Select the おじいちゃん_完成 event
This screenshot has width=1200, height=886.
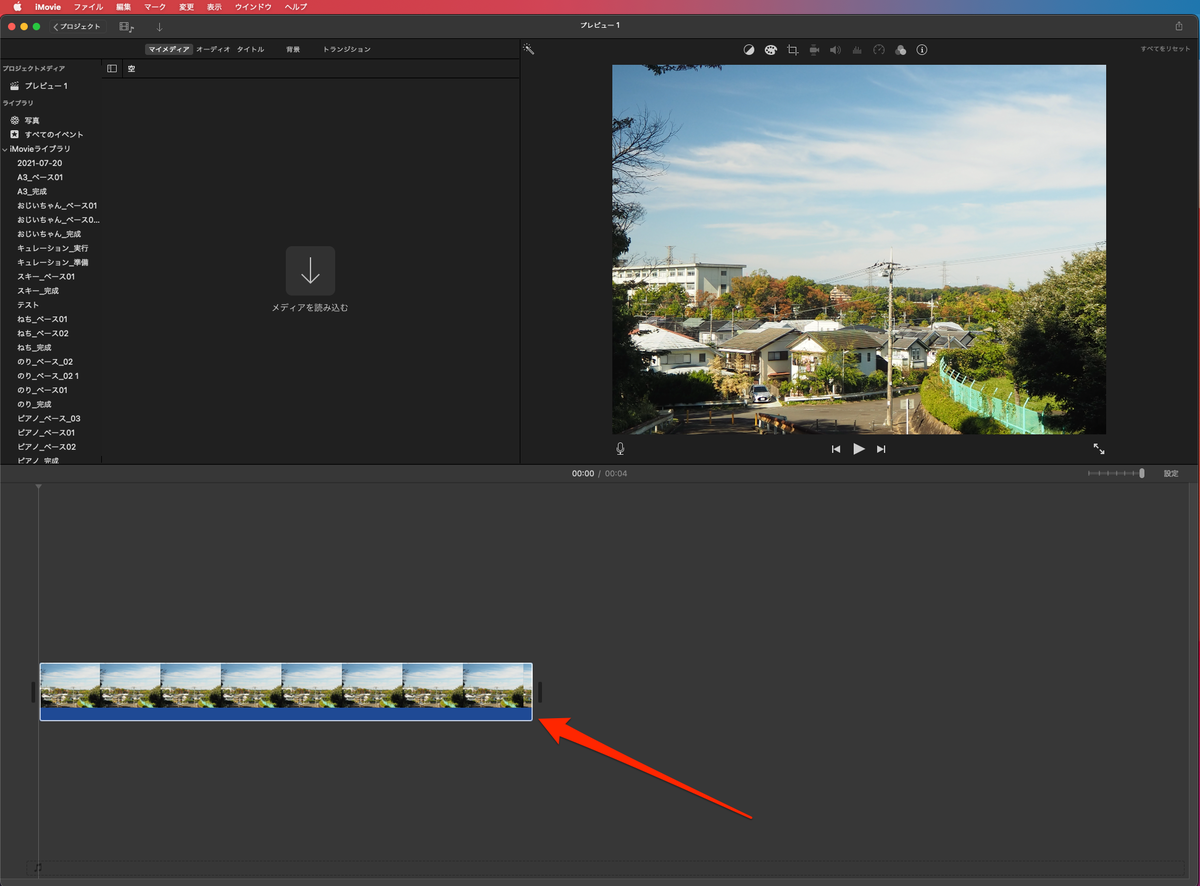(50, 234)
